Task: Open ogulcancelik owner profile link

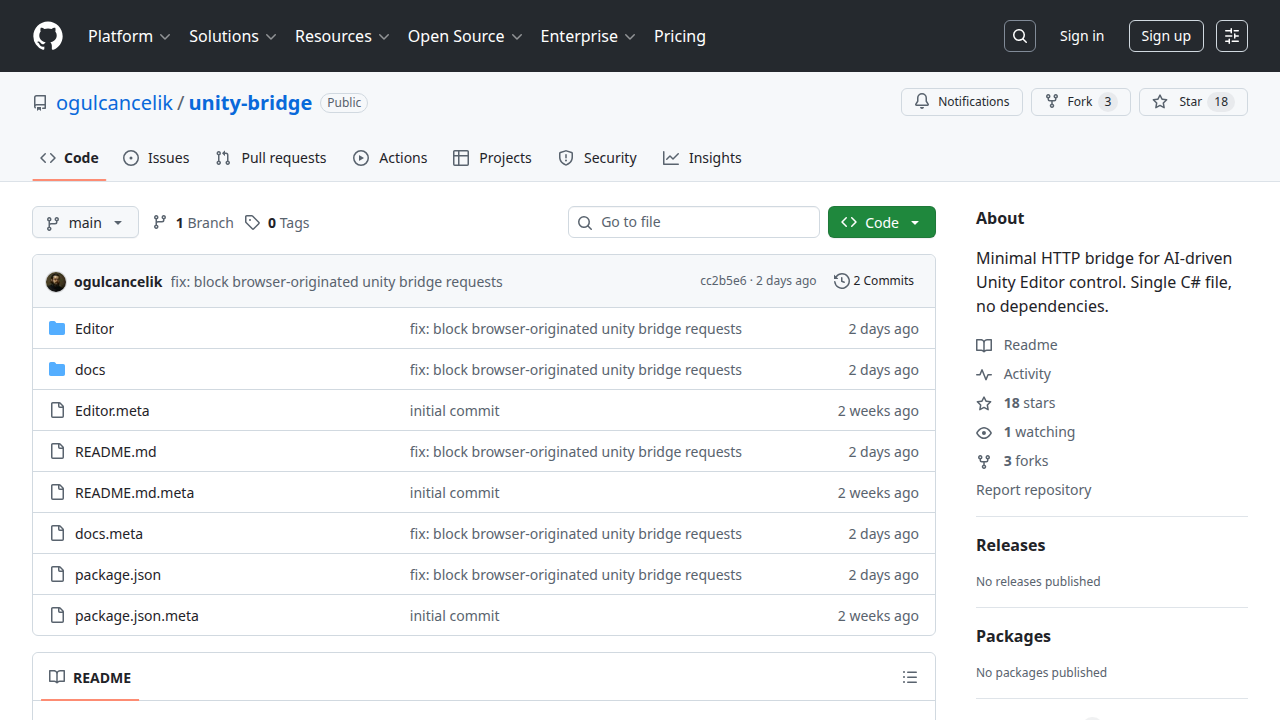Action: (x=115, y=103)
